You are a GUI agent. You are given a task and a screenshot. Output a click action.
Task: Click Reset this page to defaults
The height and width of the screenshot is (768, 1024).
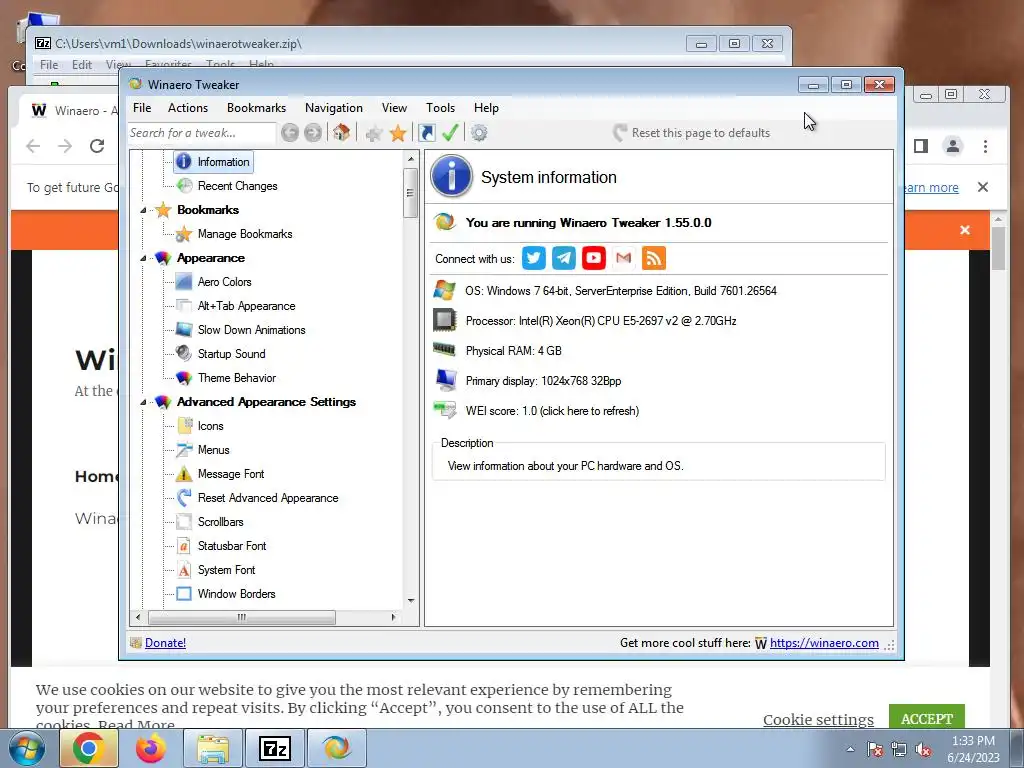coord(692,133)
